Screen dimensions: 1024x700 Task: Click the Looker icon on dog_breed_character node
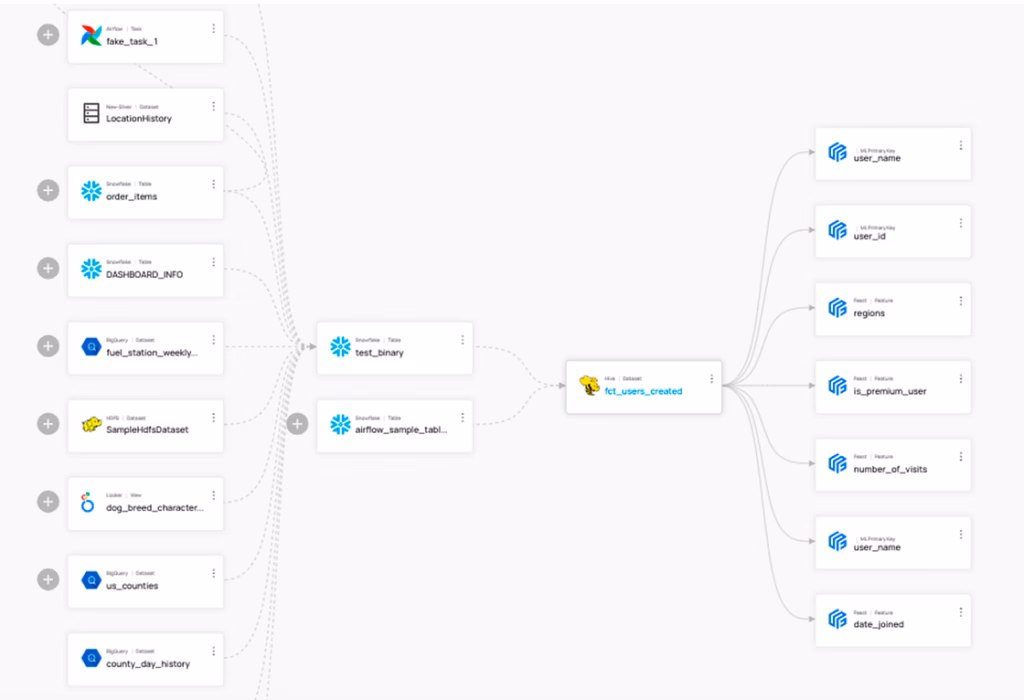pos(88,502)
